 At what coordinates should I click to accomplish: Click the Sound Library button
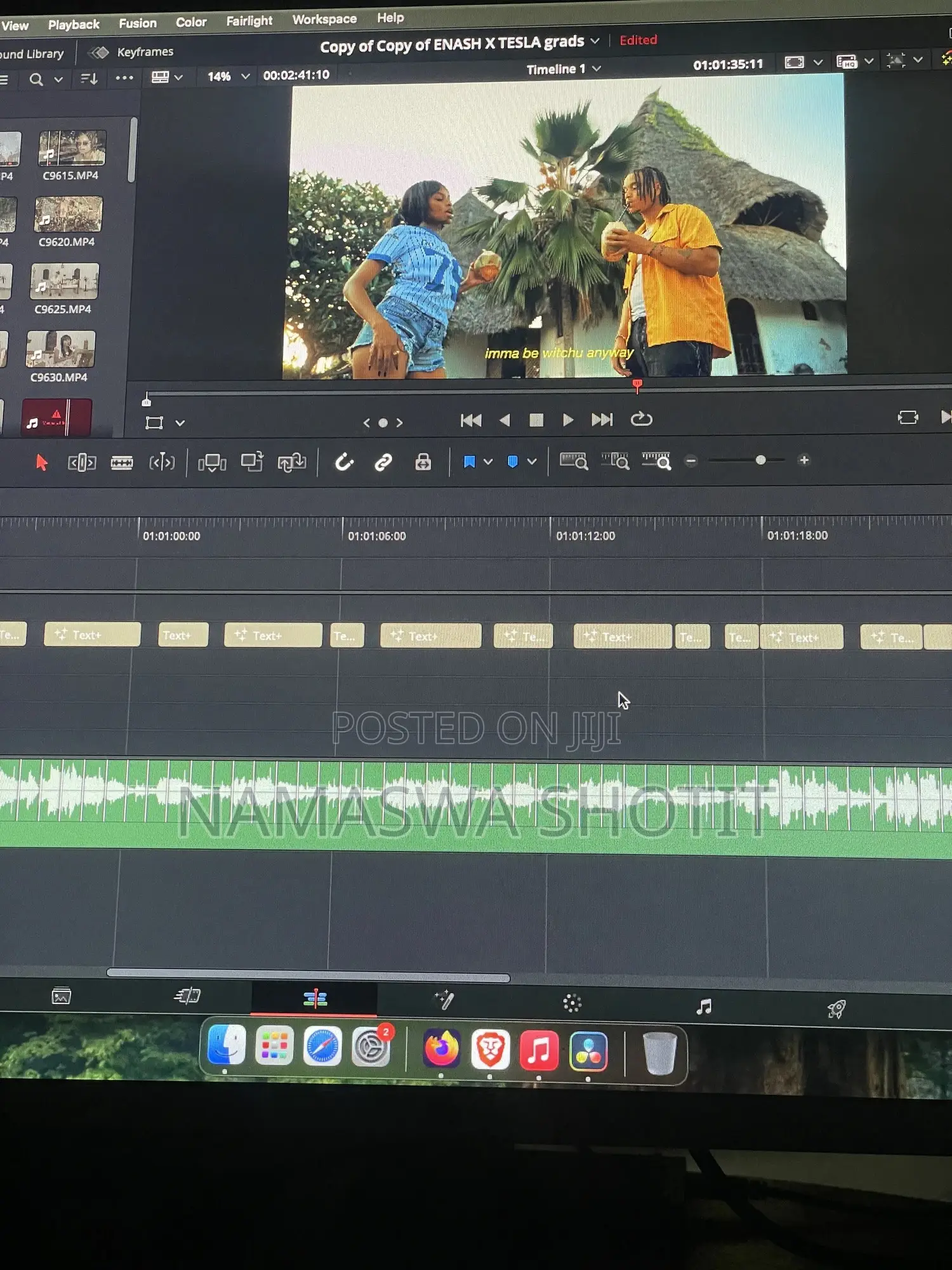(x=32, y=54)
